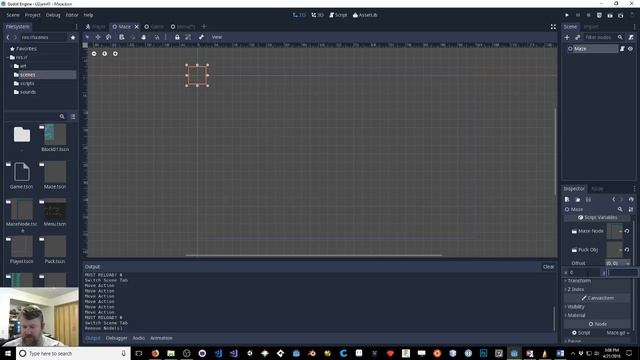Toggle distraction free mode
The height and width of the screenshot is (360, 640).
tap(553, 27)
